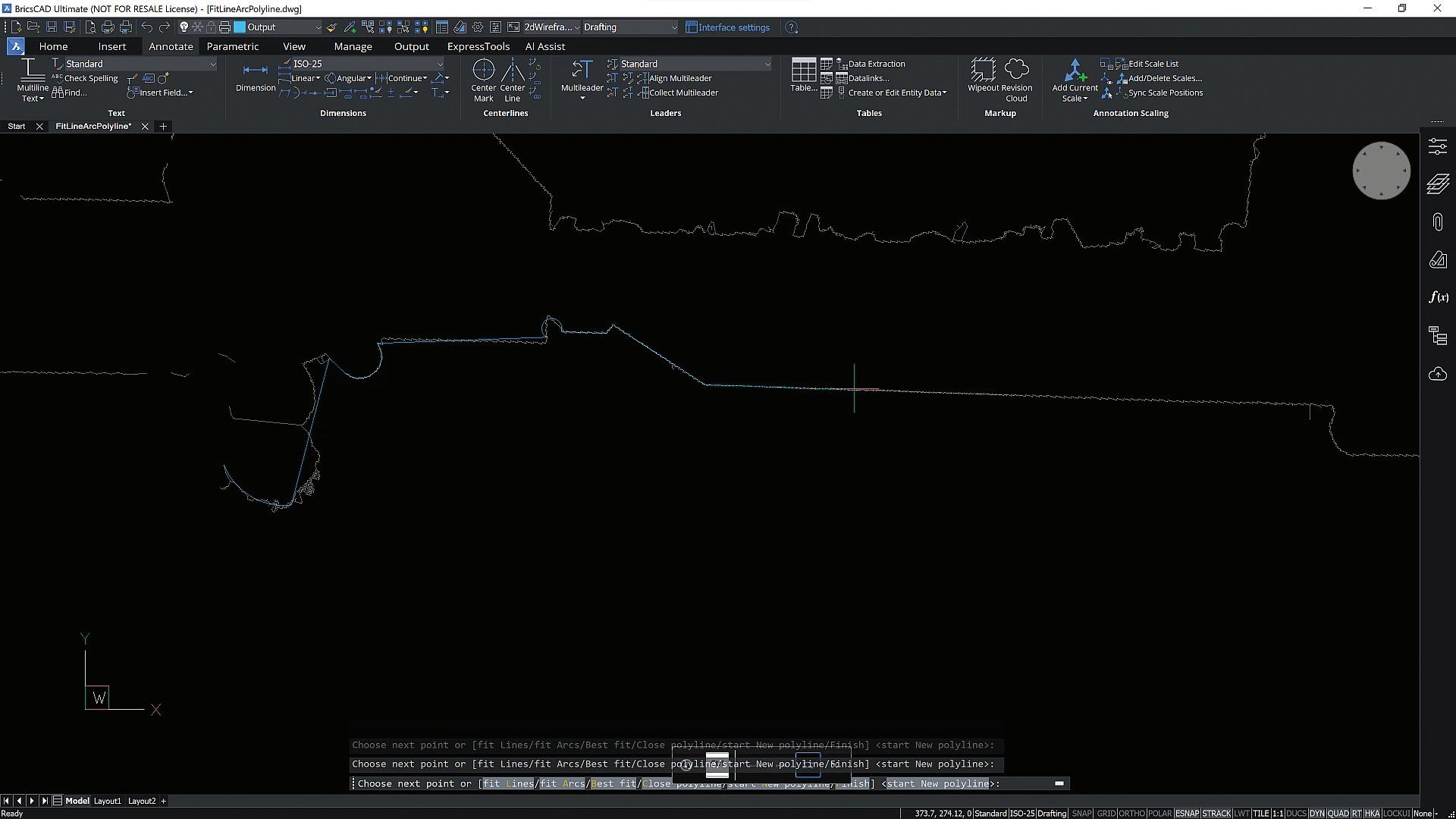Open the Layers panel icon in sidebar

(1437, 184)
